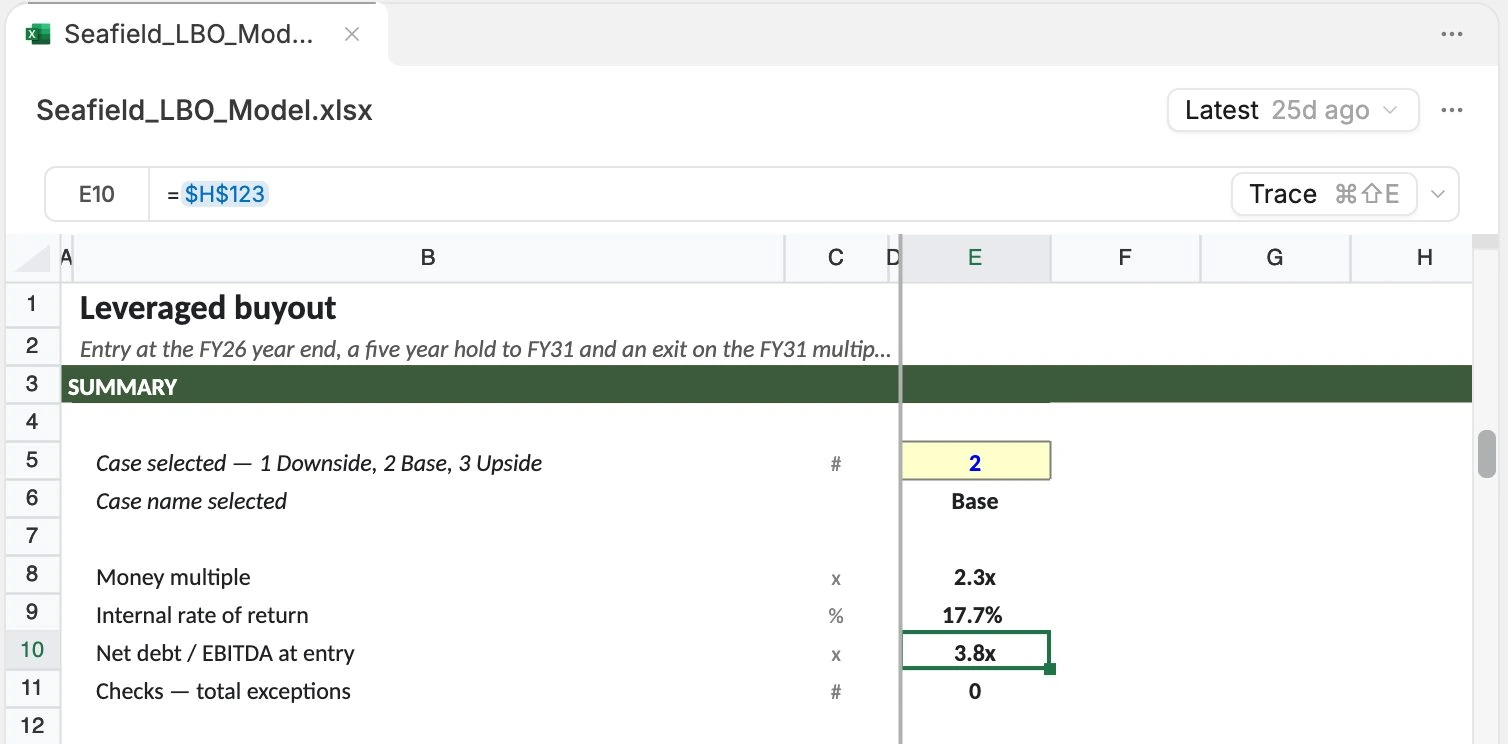Click the Excel file icon in the tab

click(37, 34)
